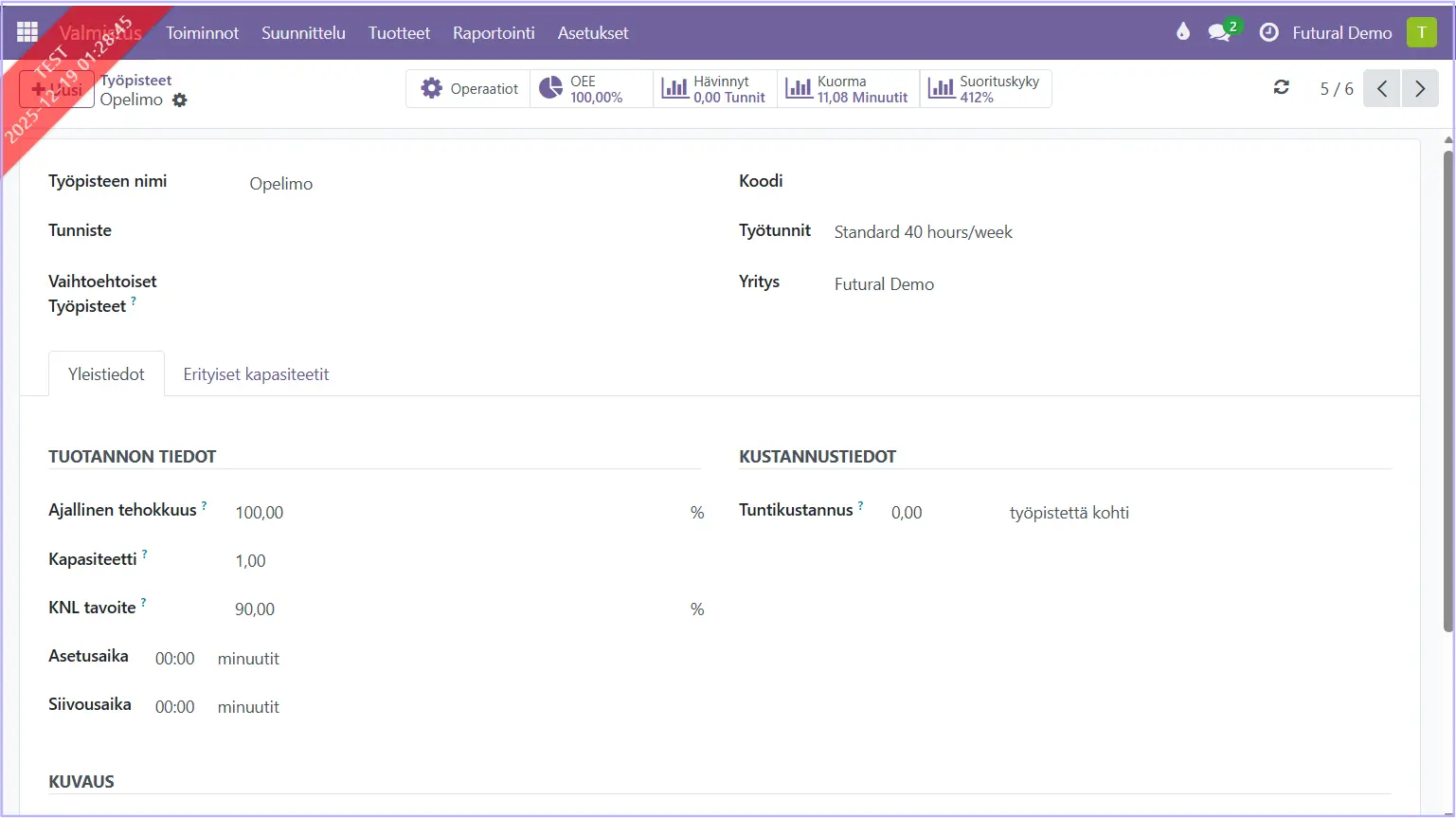The image size is (1456, 818).
Task: Switch to Erityiset kapasiteetit tab
Action: pyautogui.click(x=256, y=374)
